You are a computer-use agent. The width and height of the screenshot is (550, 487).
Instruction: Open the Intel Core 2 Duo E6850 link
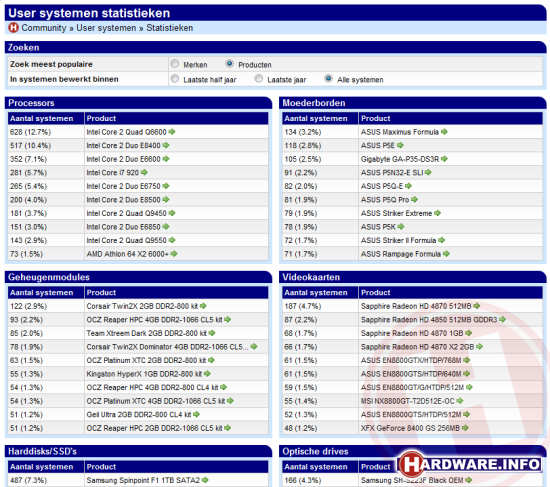[x=123, y=227]
